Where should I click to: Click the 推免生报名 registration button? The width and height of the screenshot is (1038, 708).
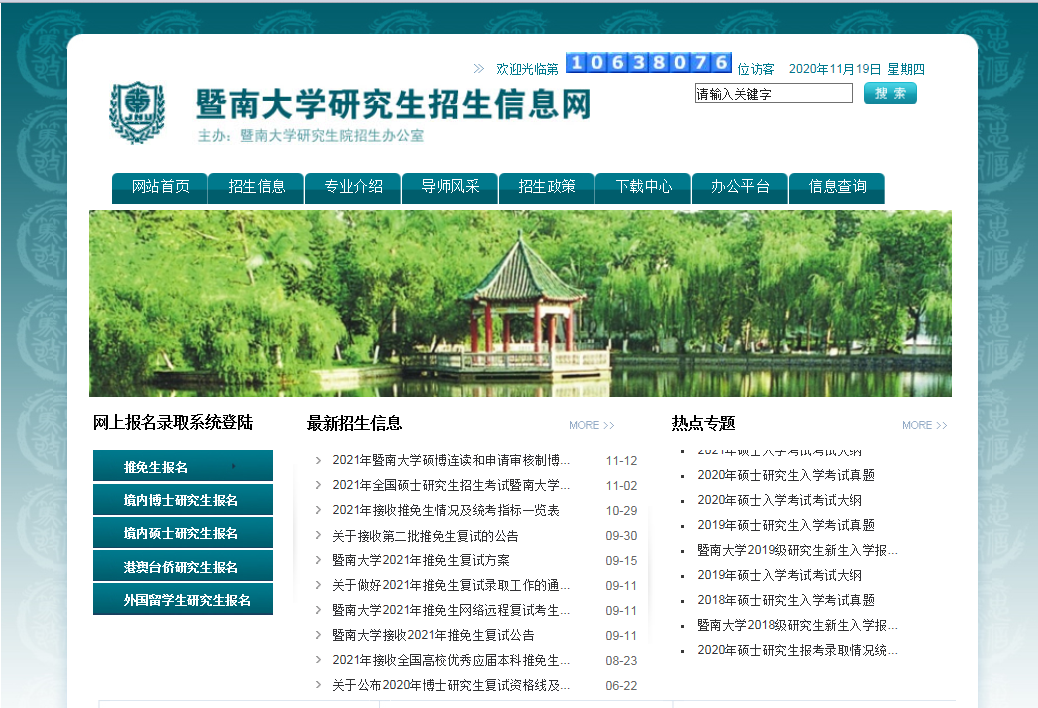[x=182, y=465]
